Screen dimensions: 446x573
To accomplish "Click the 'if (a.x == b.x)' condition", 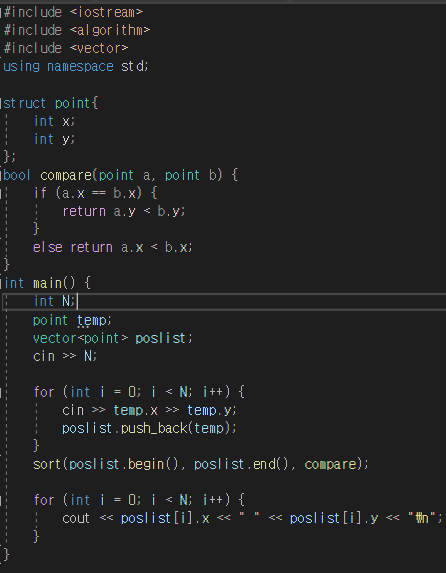I will coord(87,193).
